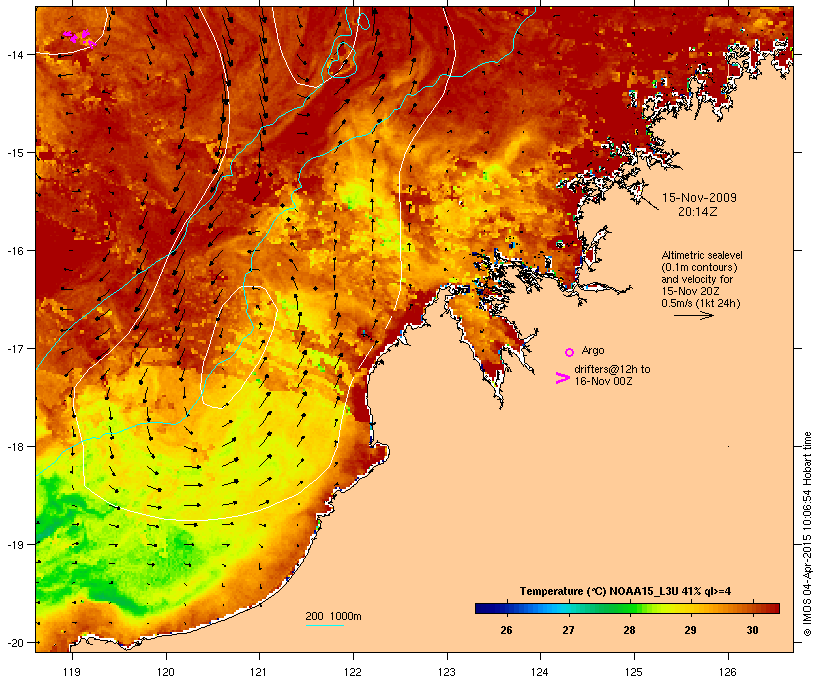Click the longitude axis label '126'

(x=727, y=672)
